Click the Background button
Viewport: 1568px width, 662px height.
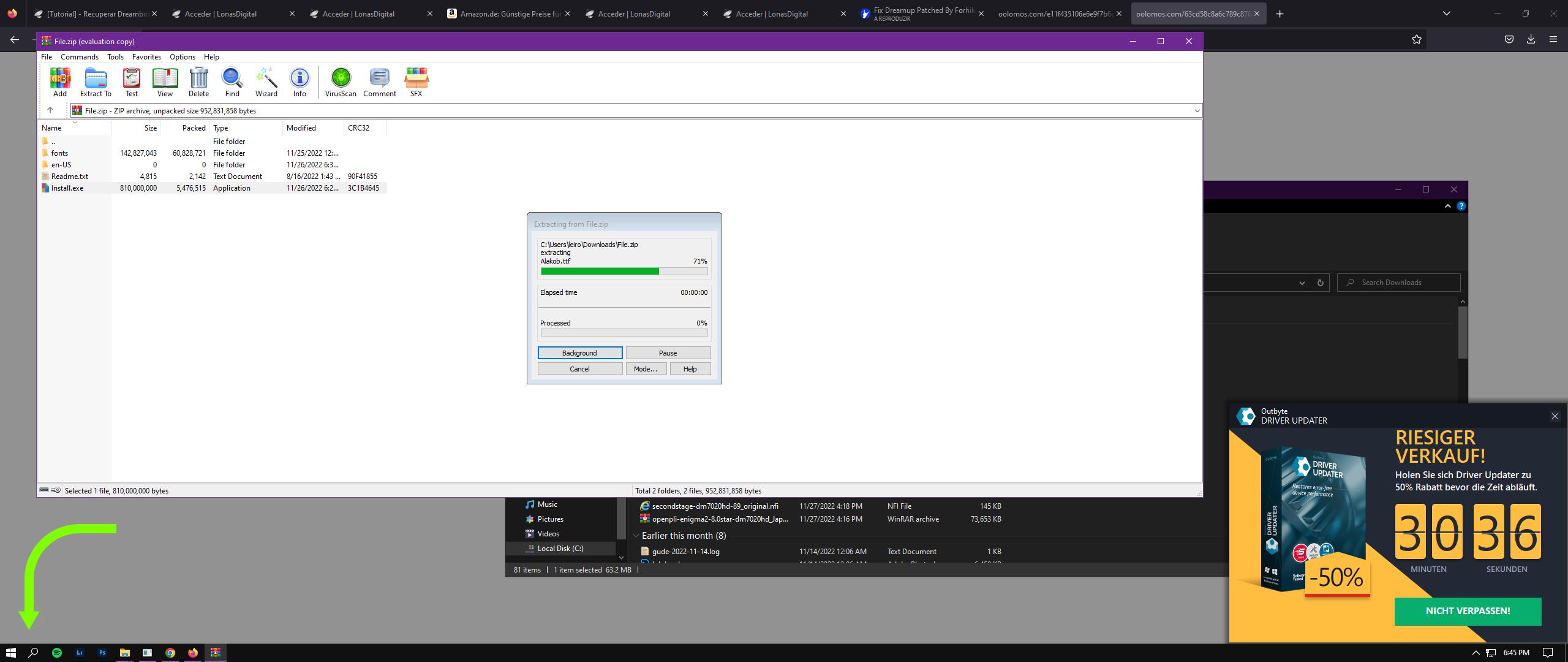579,353
